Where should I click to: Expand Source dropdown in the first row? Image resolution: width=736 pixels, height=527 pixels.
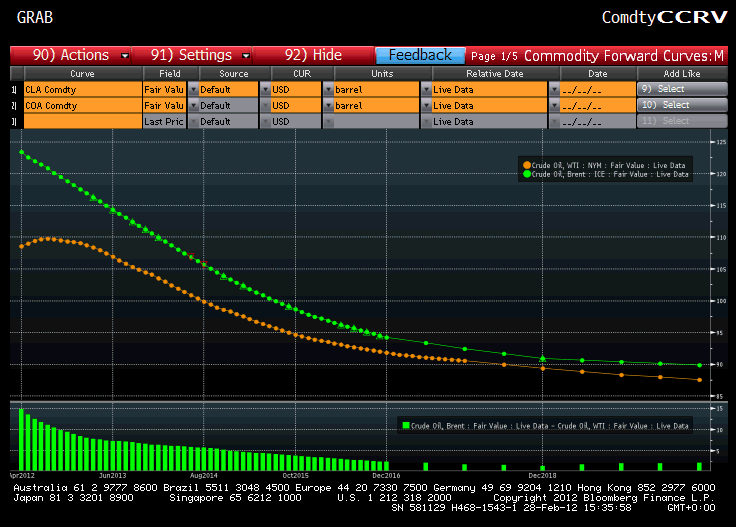[194, 89]
